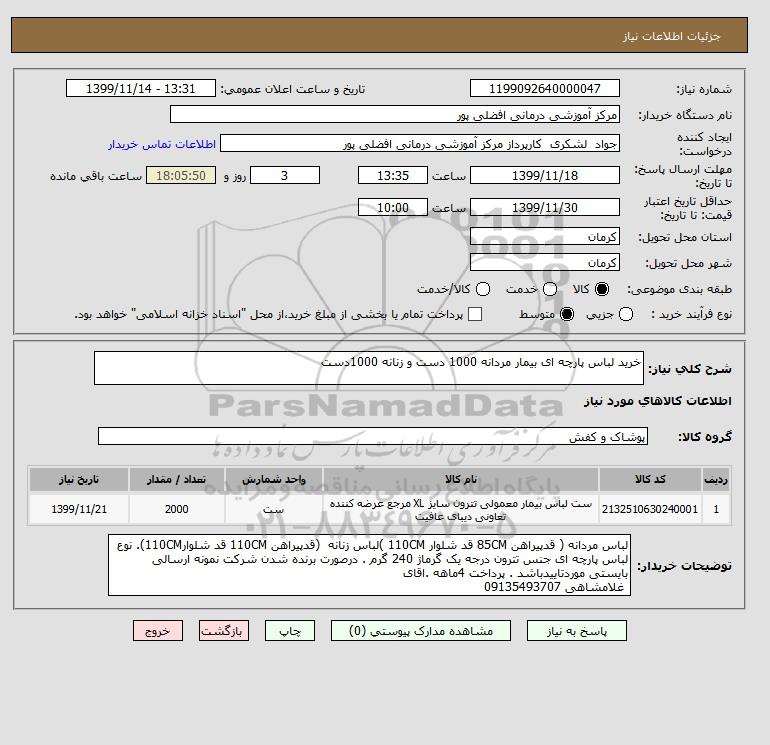Click the remaining time field 18:05:50
The image size is (770, 745).
181,175
